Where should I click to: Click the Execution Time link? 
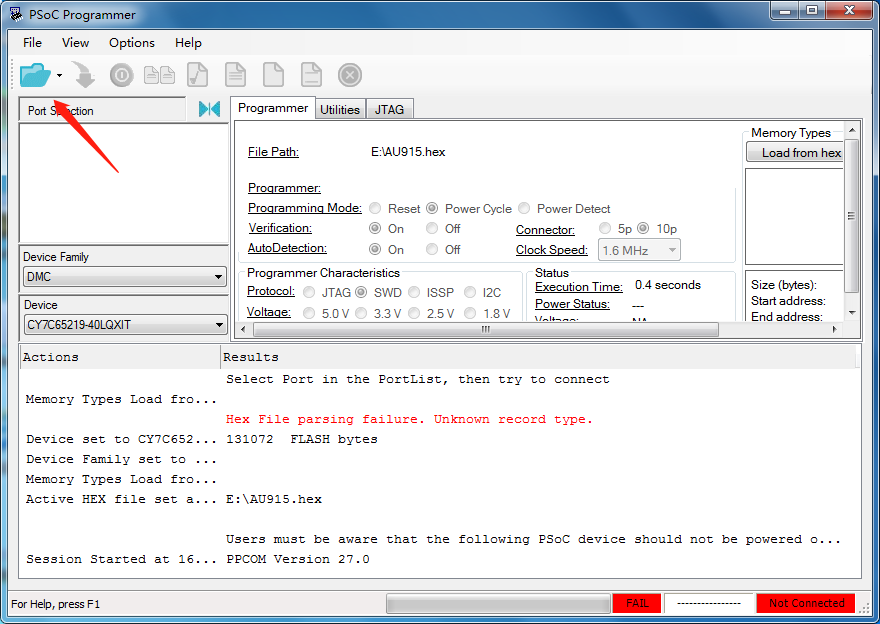579,287
